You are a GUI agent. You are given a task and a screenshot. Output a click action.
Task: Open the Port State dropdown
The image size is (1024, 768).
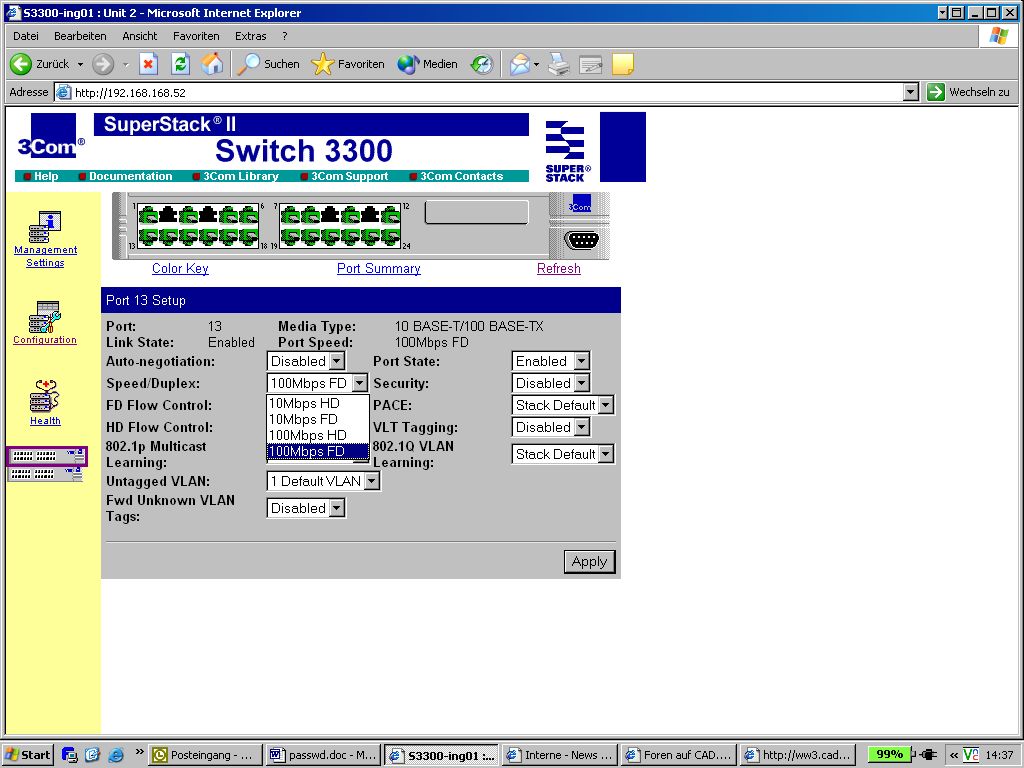(551, 361)
